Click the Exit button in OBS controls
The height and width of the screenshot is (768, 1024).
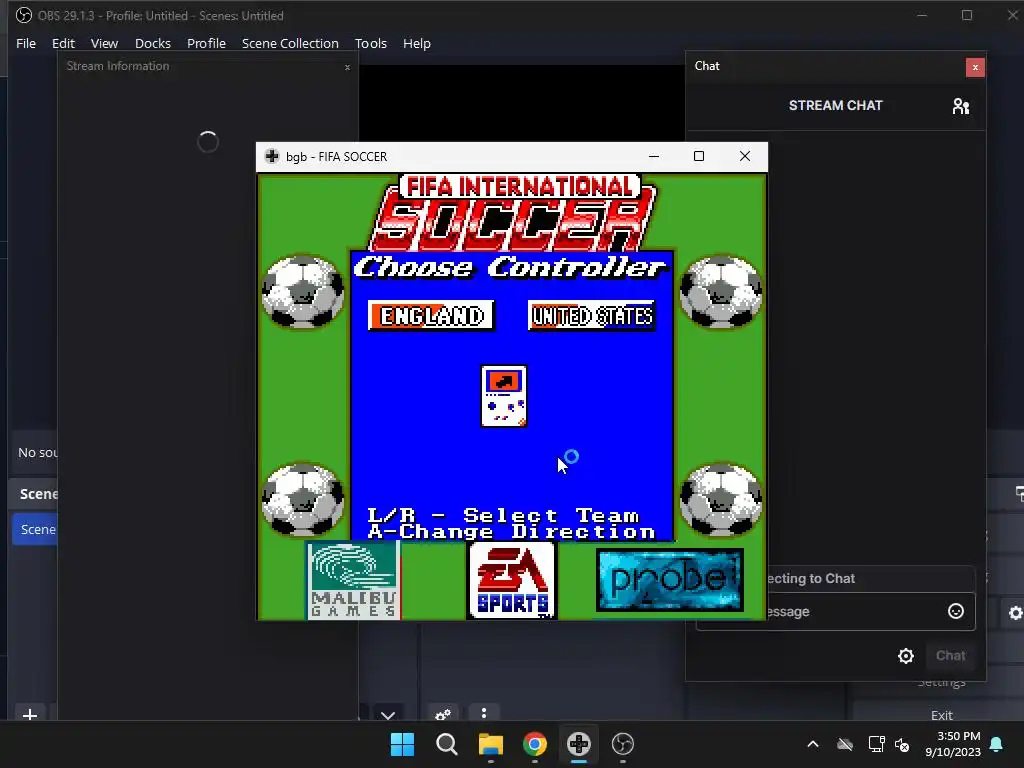[x=941, y=714]
